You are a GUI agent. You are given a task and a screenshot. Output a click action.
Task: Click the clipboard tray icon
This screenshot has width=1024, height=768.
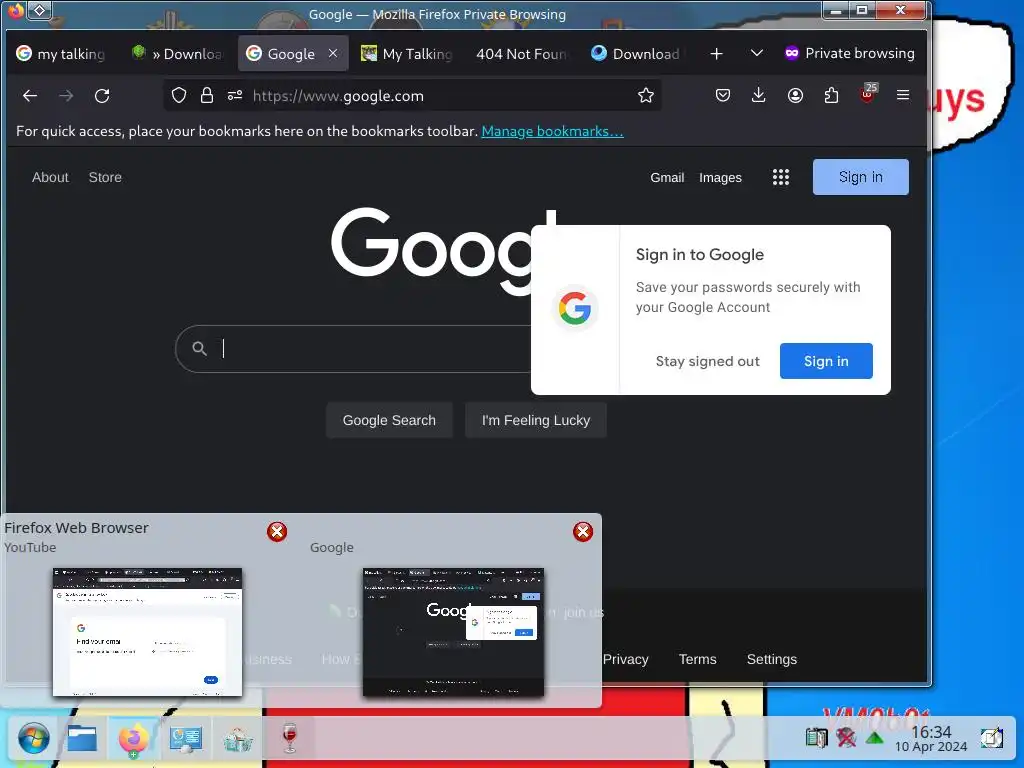[x=816, y=738]
